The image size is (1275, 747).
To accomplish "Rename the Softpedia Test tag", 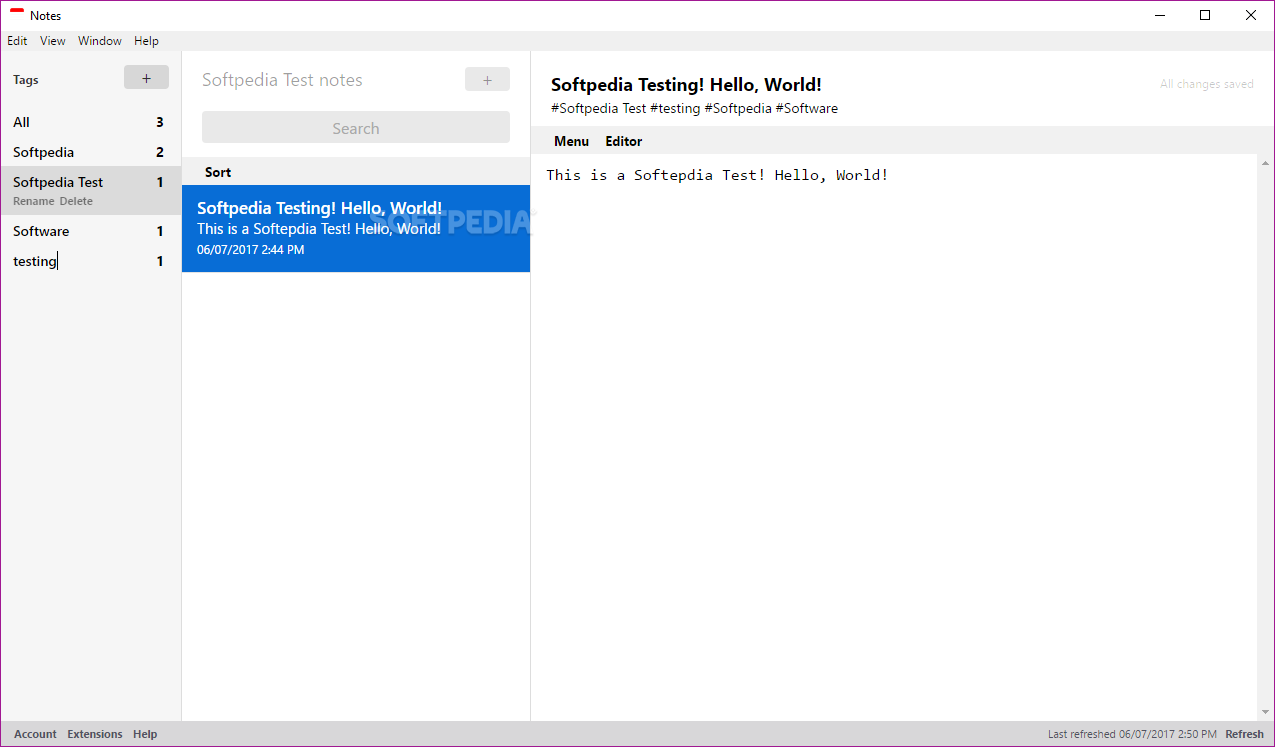I will pyautogui.click(x=34, y=201).
